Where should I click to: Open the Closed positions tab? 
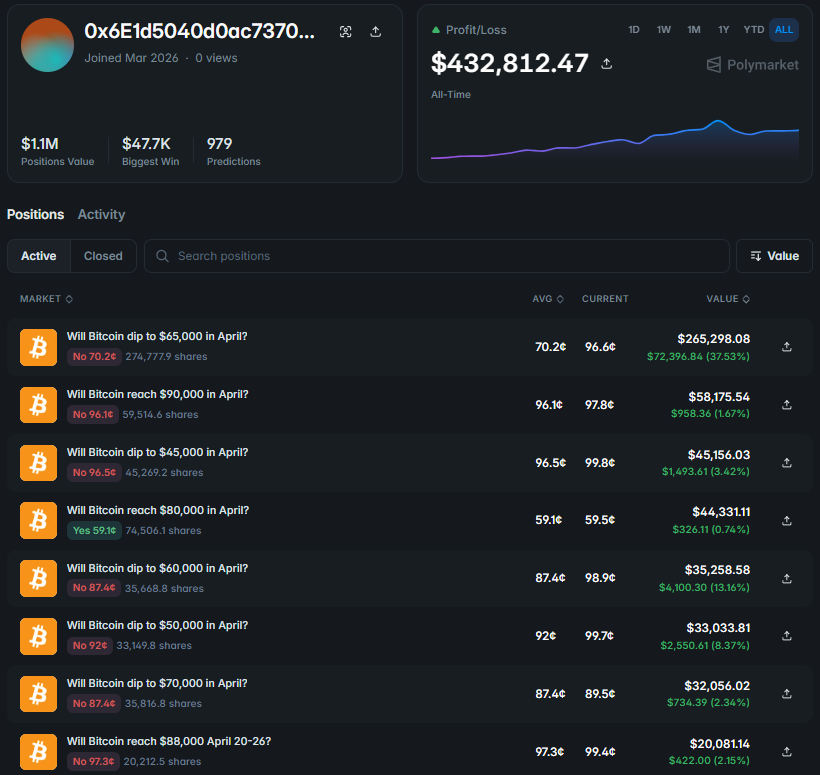point(102,256)
